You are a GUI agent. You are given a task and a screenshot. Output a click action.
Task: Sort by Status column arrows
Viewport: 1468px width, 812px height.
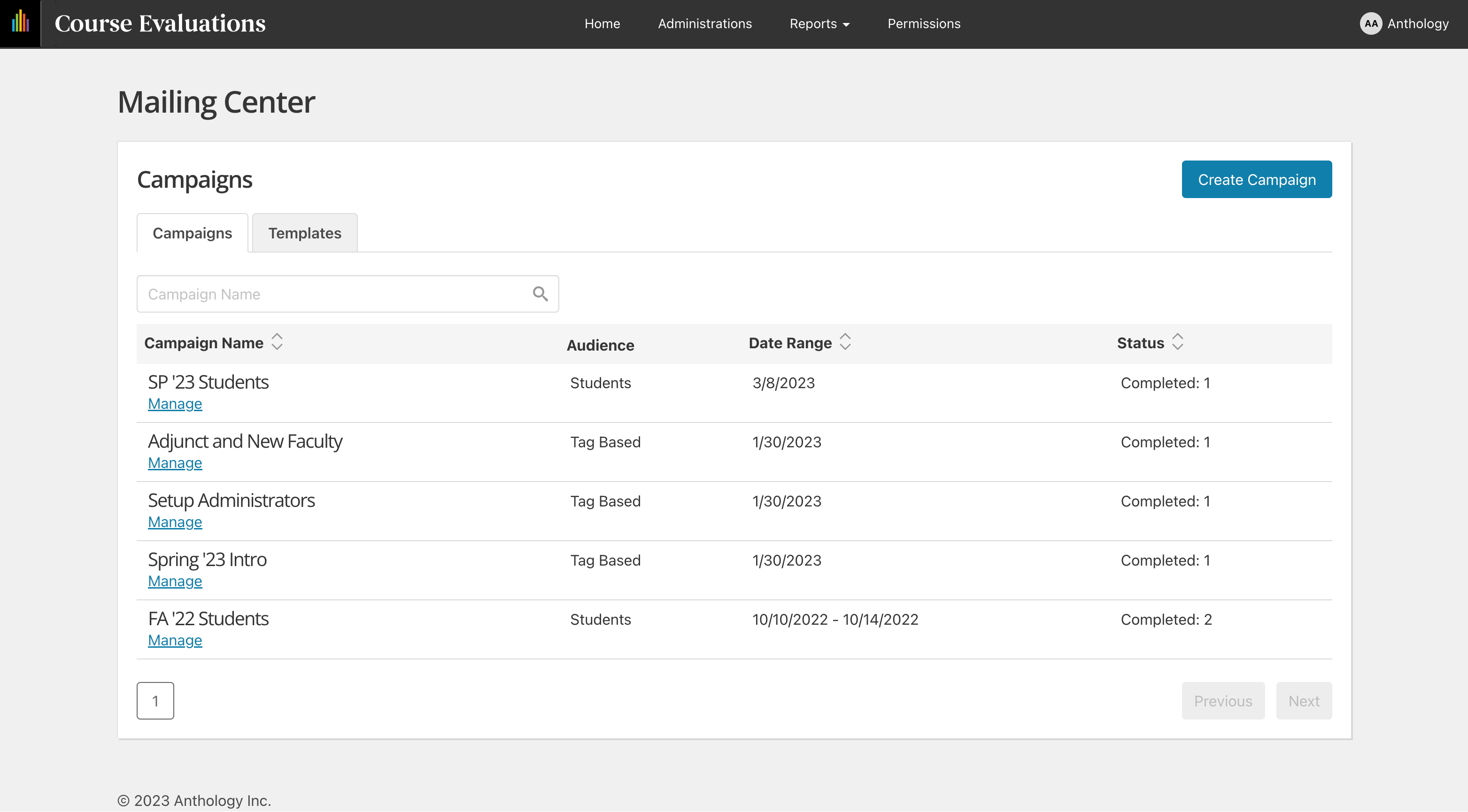click(1177, 342)
